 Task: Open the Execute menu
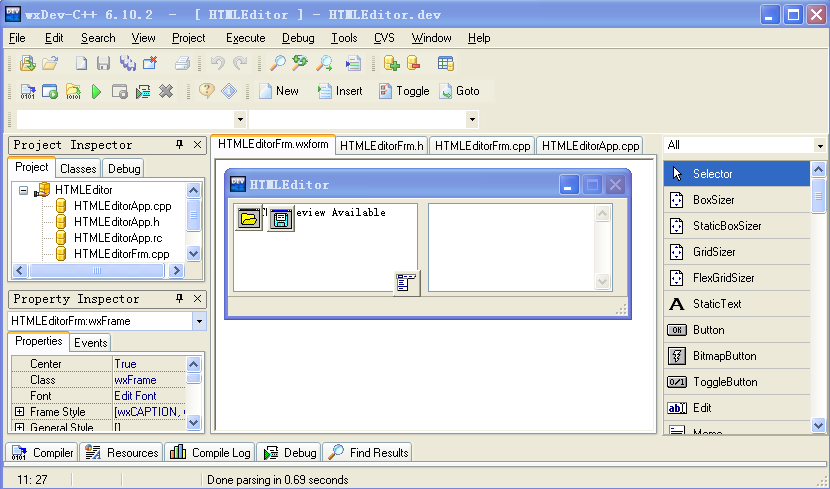click(246, 38)
